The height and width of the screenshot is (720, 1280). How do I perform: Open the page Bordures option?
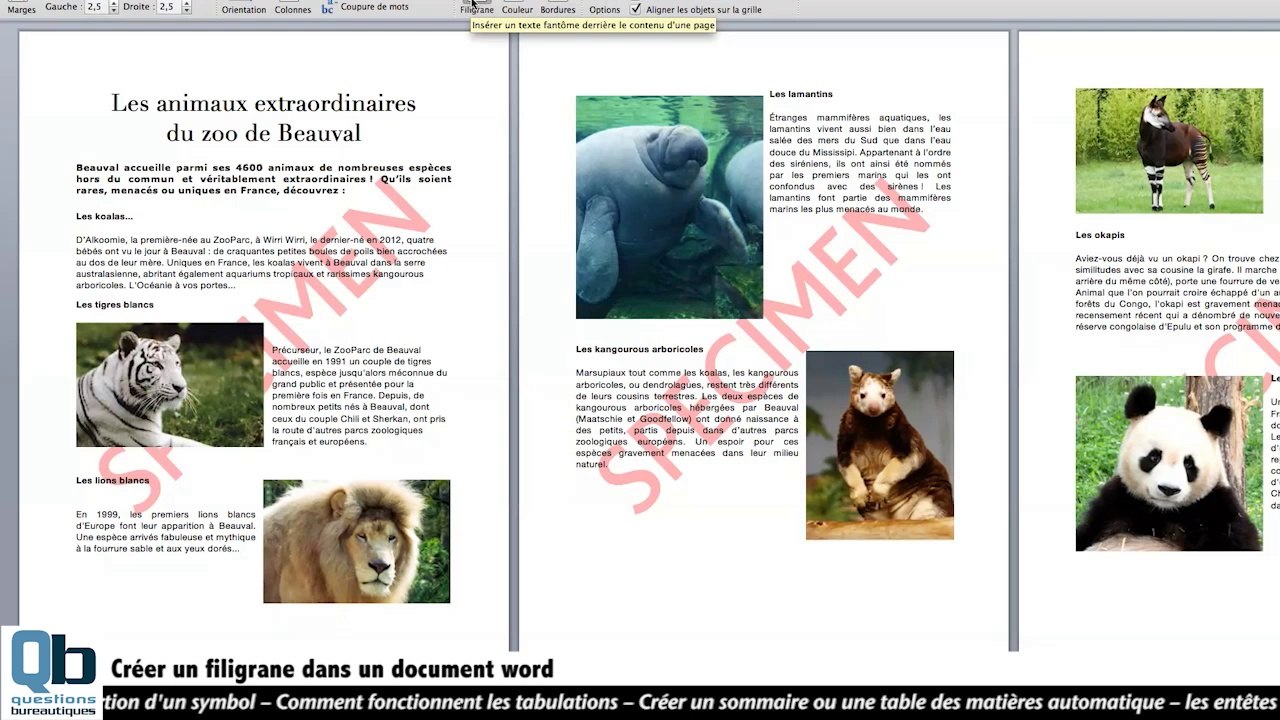[558, 8]
